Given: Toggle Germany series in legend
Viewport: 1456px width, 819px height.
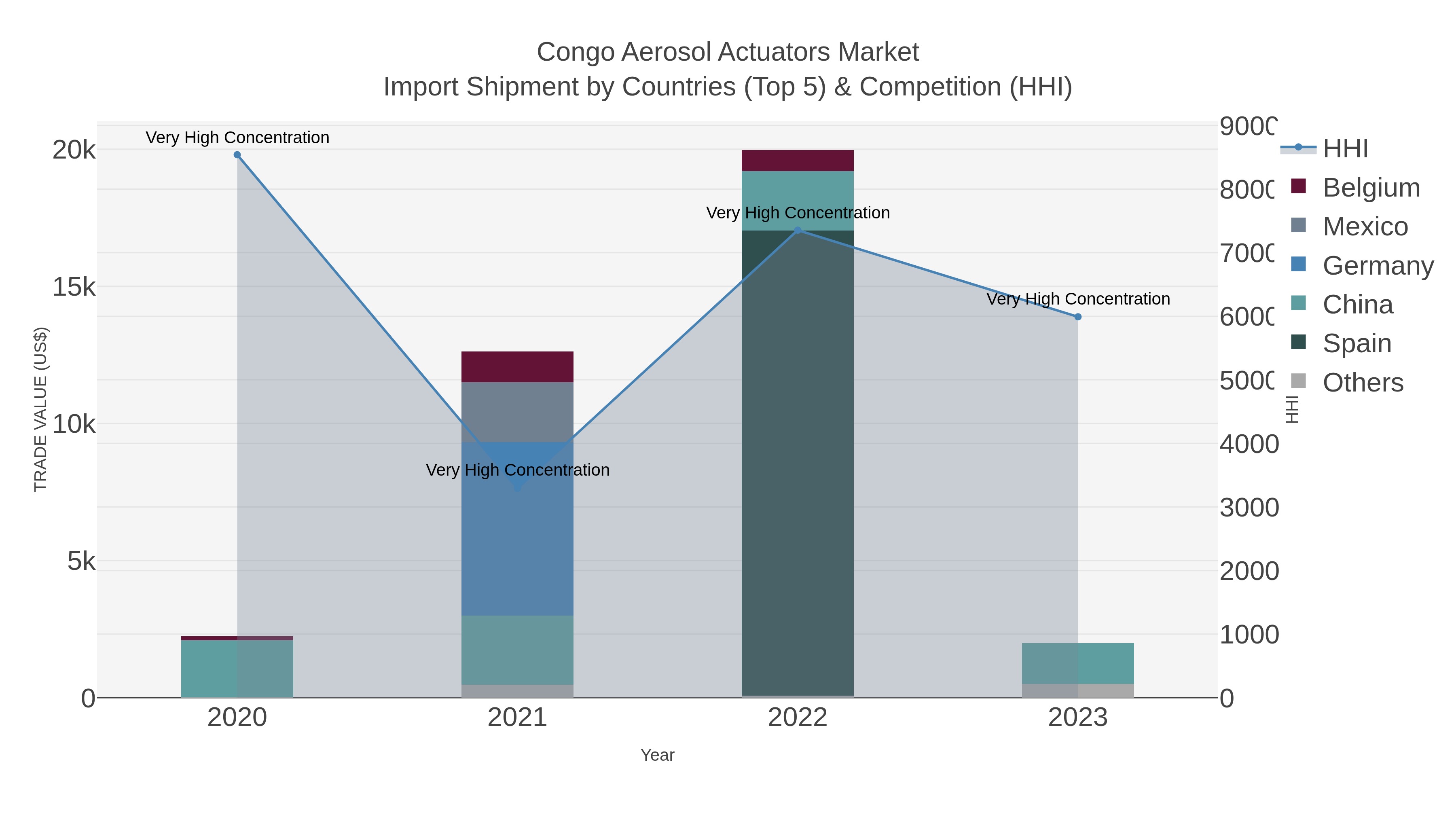Looking at the screenshot, I should (x=1362, y=265).
